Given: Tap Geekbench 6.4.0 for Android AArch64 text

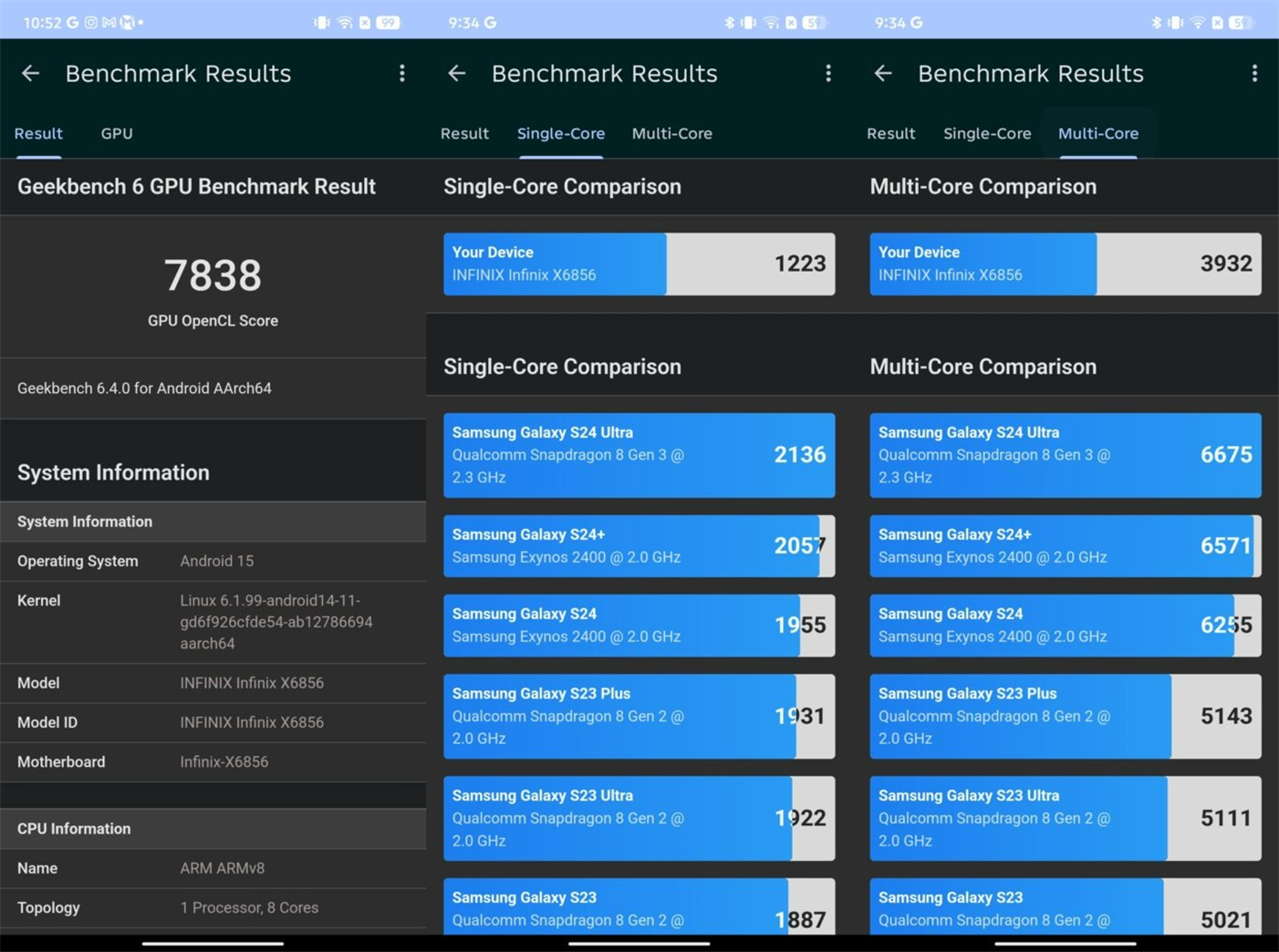Looking at the screenshot, I should [144, 388].
